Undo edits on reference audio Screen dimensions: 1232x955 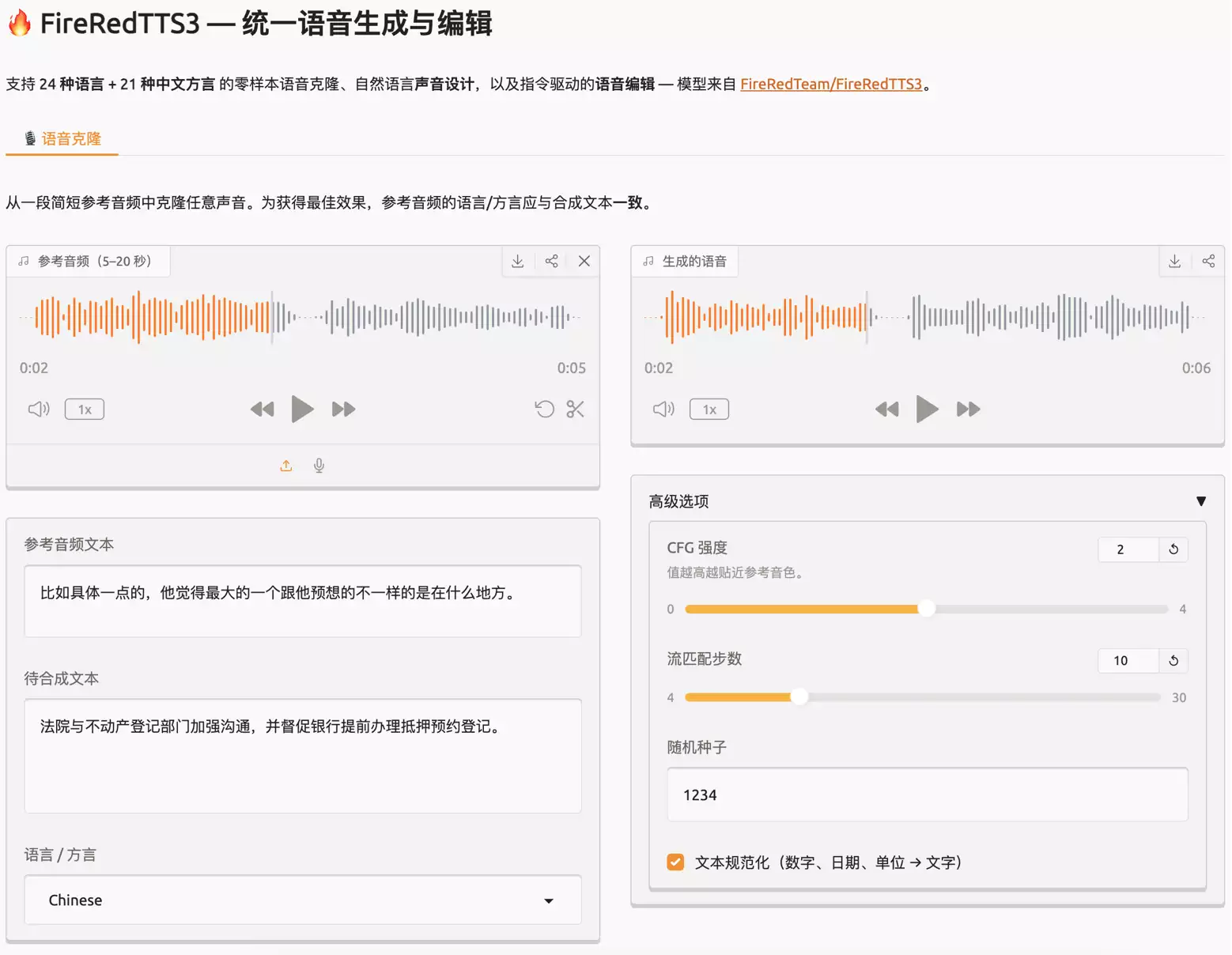(544, 409)
